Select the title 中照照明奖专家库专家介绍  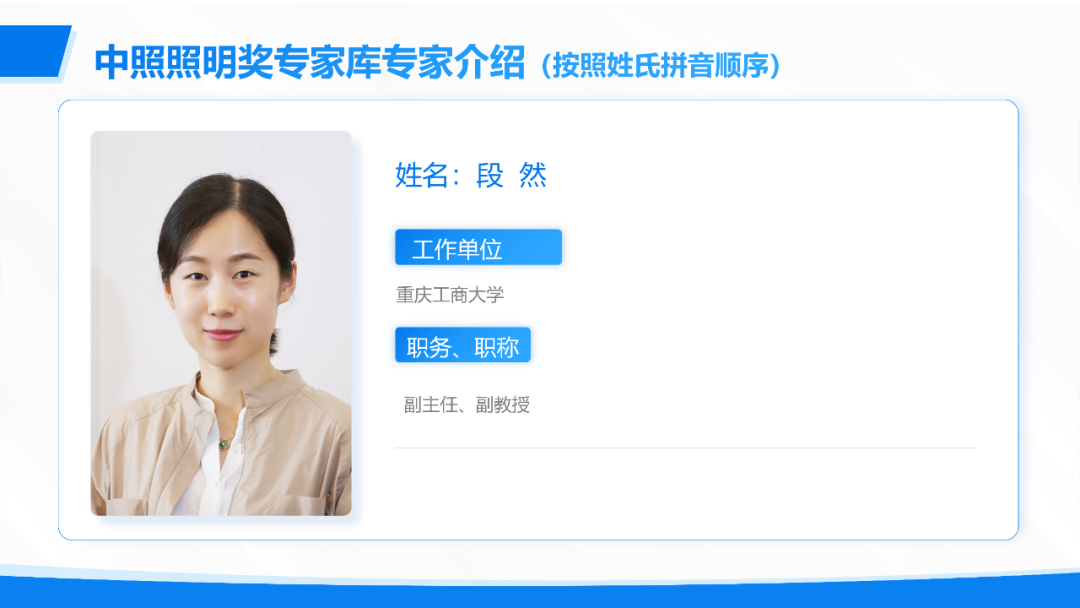[x=310, y=63]
